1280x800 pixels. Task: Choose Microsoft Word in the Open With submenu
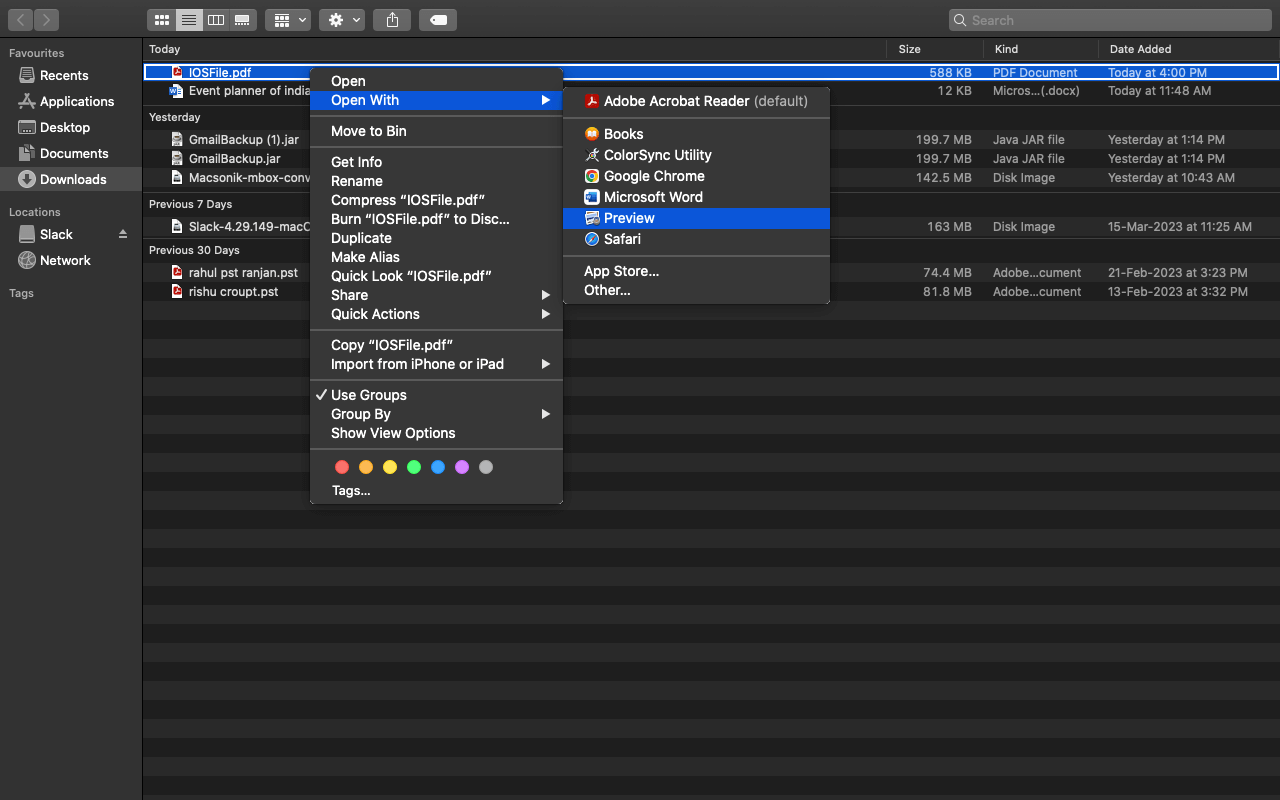[x=696, y=197]
